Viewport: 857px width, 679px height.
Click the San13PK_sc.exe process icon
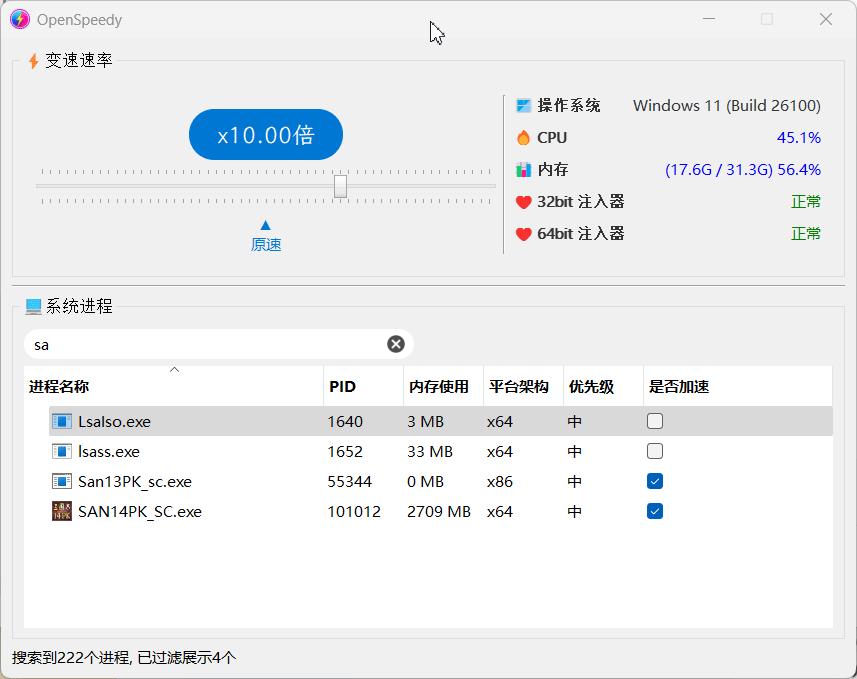[62, 481]
